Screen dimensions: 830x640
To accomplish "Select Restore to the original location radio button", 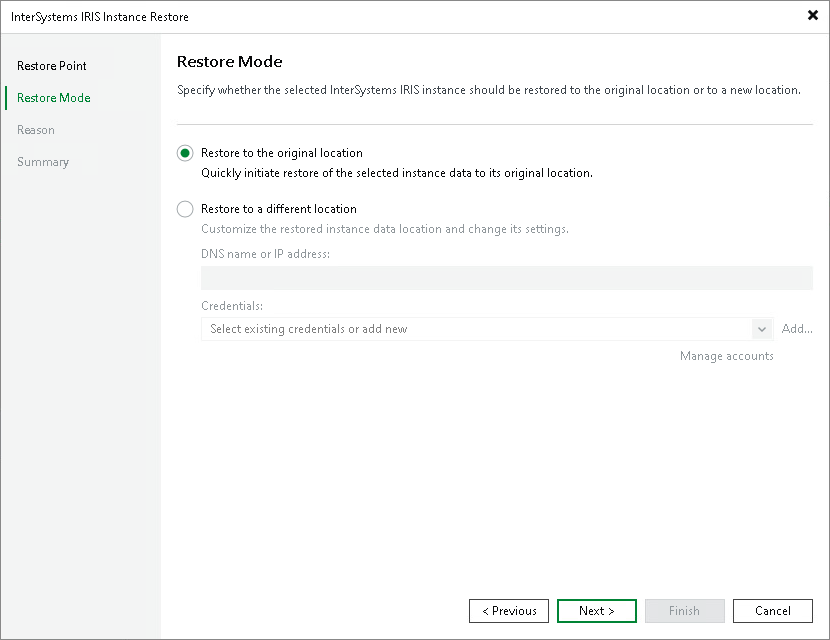I will click(185, 154).
